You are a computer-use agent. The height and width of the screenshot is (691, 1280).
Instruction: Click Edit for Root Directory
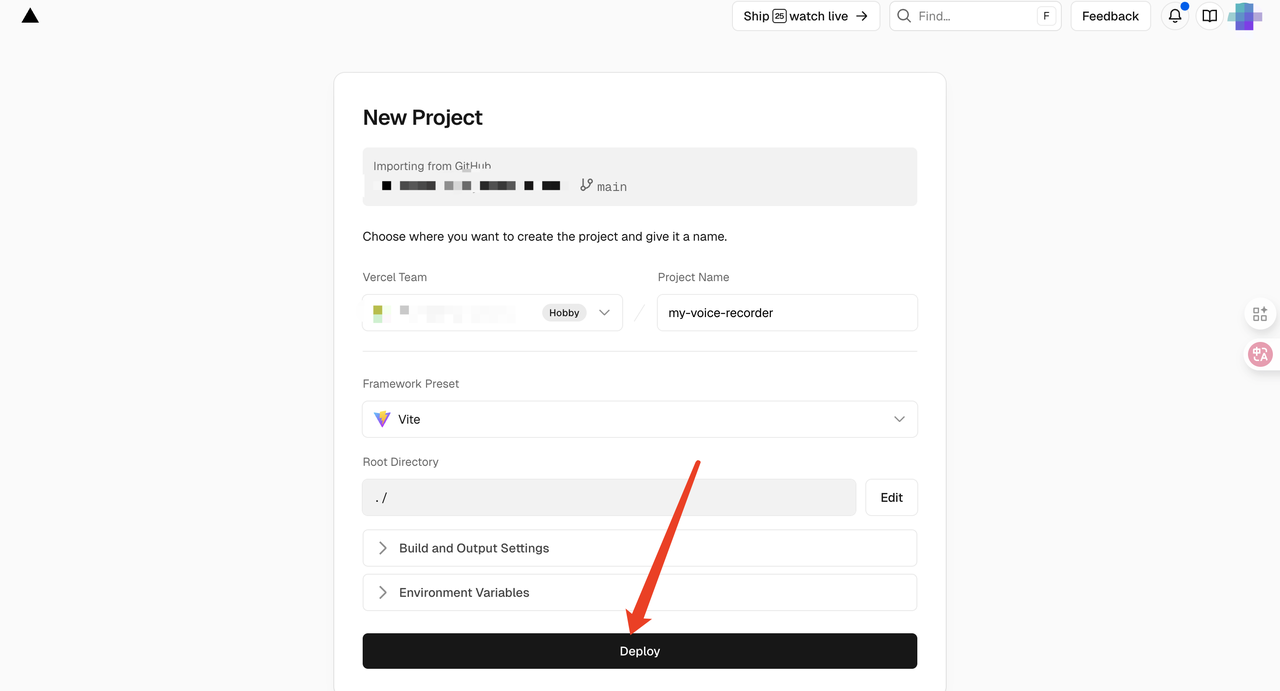tap(891, 497)
